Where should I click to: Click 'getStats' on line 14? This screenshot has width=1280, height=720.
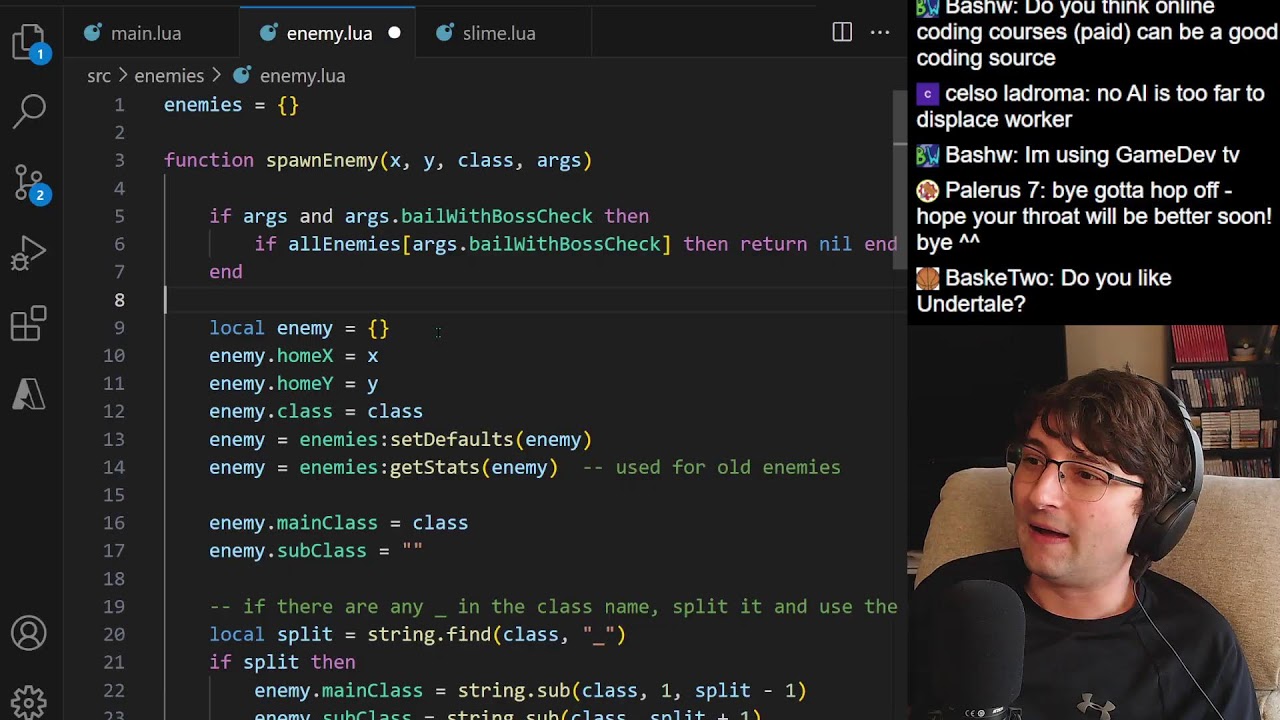tap(434, 467)
